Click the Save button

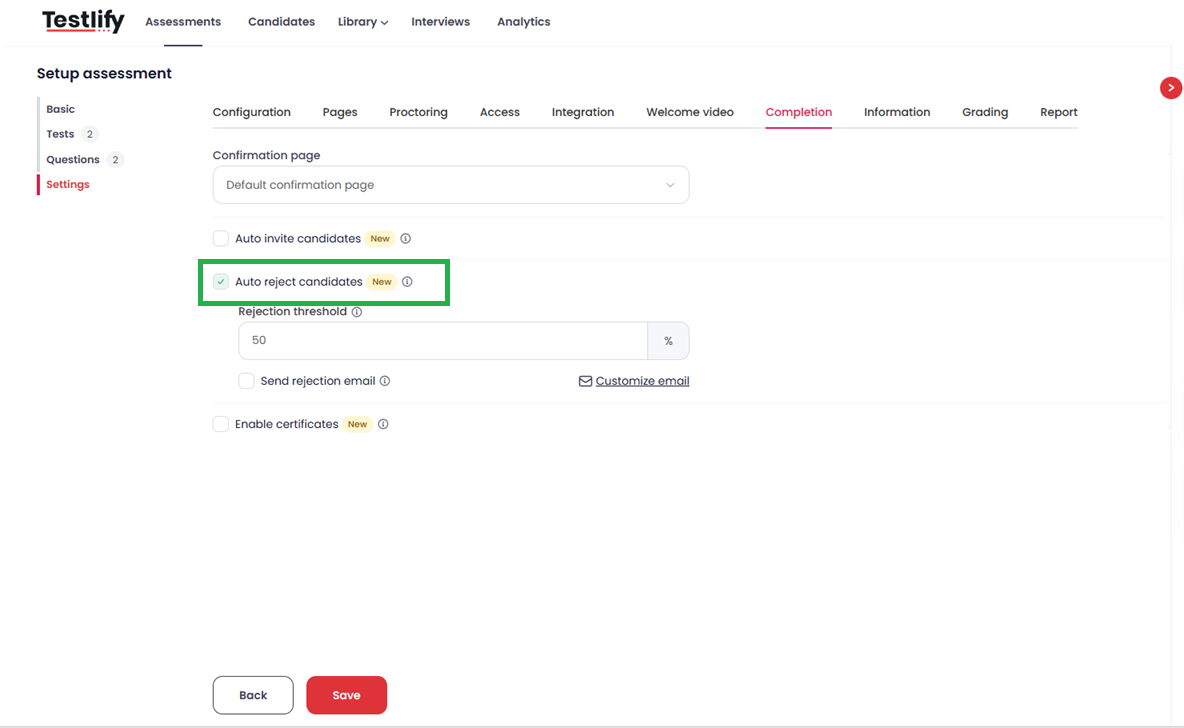click(347, 695)
